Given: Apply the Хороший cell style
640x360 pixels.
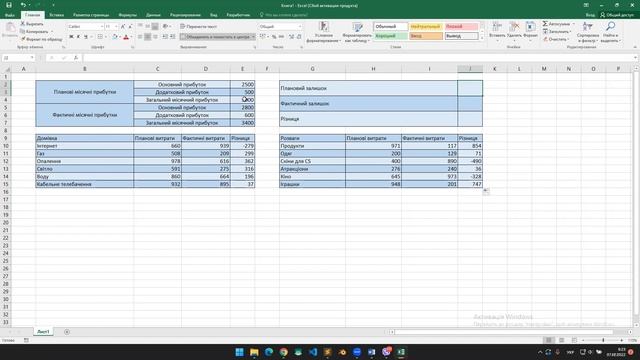Looking at the screenshot, I should [x=391, y=36].
